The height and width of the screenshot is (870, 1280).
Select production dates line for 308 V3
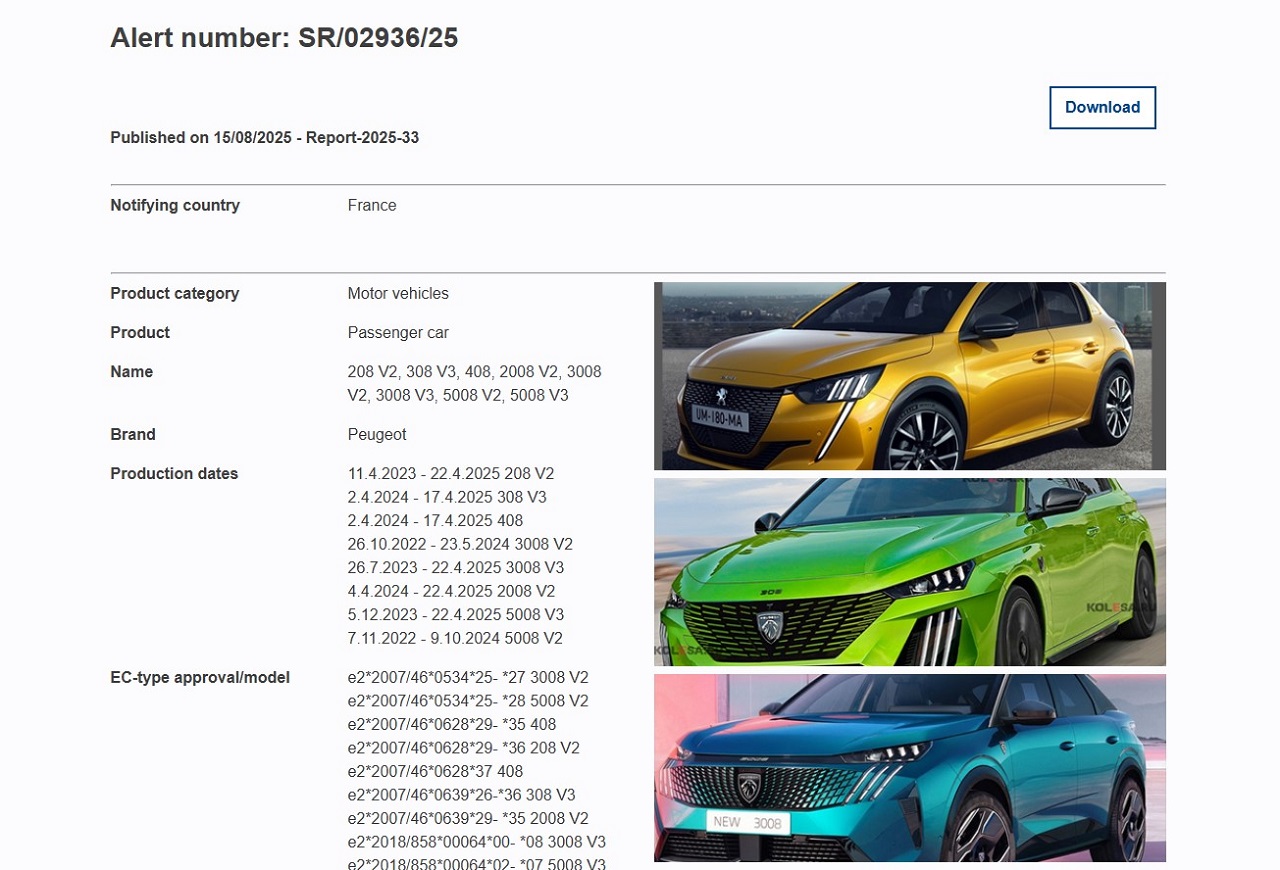pyautogui.click(x=447, y=497)
